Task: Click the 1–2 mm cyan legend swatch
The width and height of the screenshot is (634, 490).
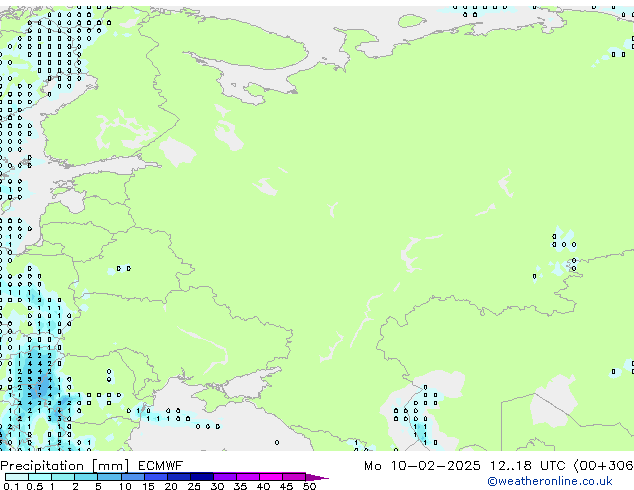Action: pos(64,477)
